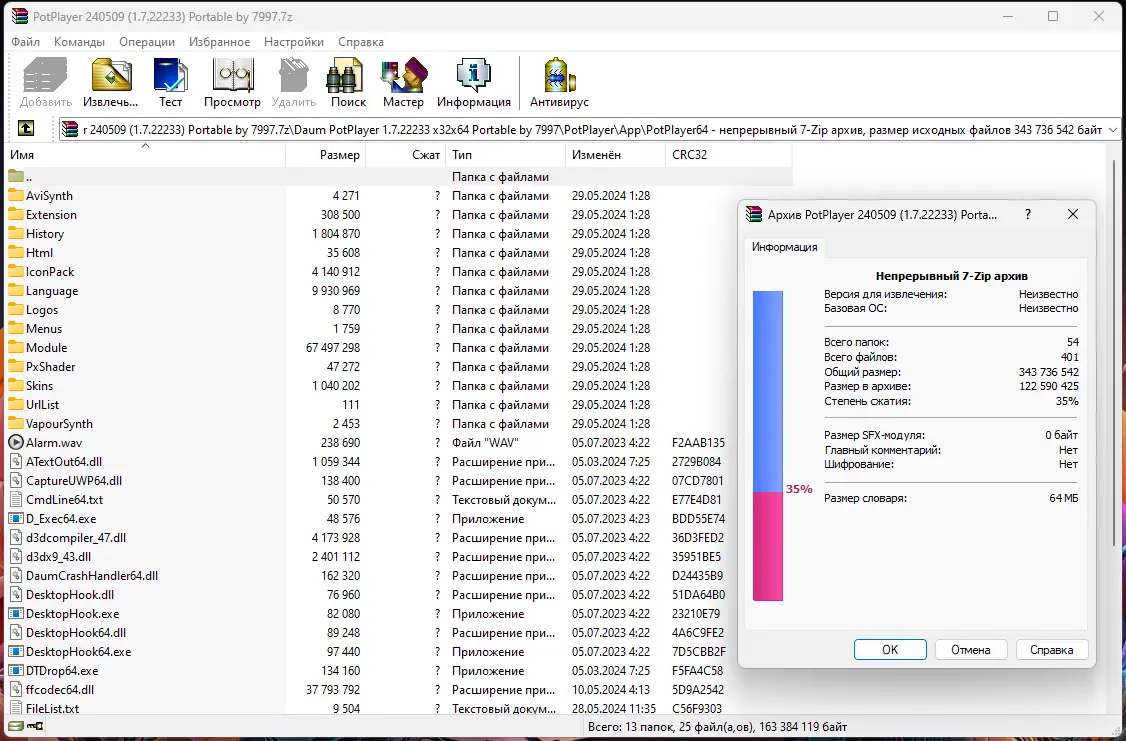Screen dimensions: 1126x741
Task: Sort files by Размер column header
Action: [x=326, y=154]
